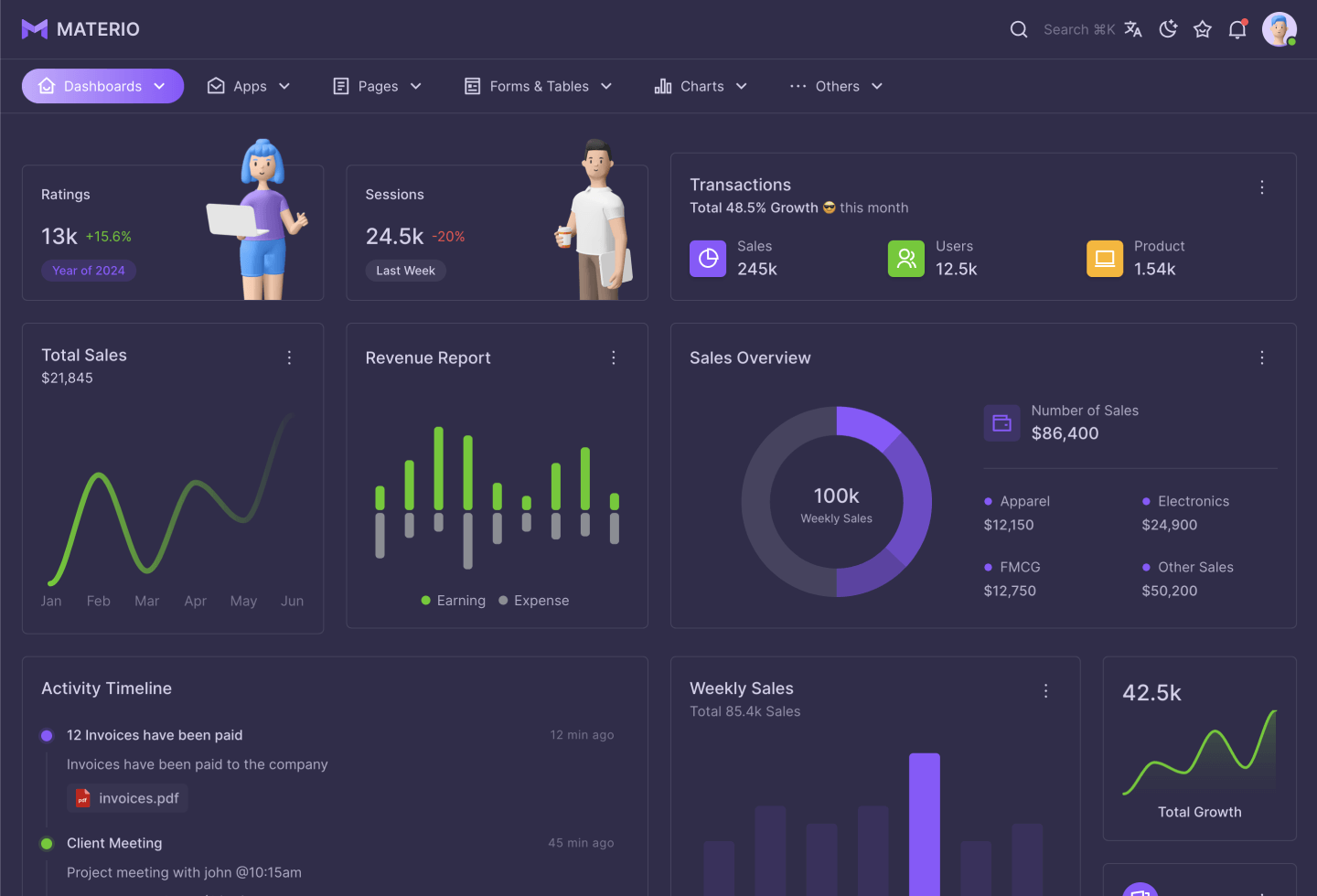Click the Product laptop icon
Screen dimensions: 1317x896
pyautogui.click(x=1105, y=259)
